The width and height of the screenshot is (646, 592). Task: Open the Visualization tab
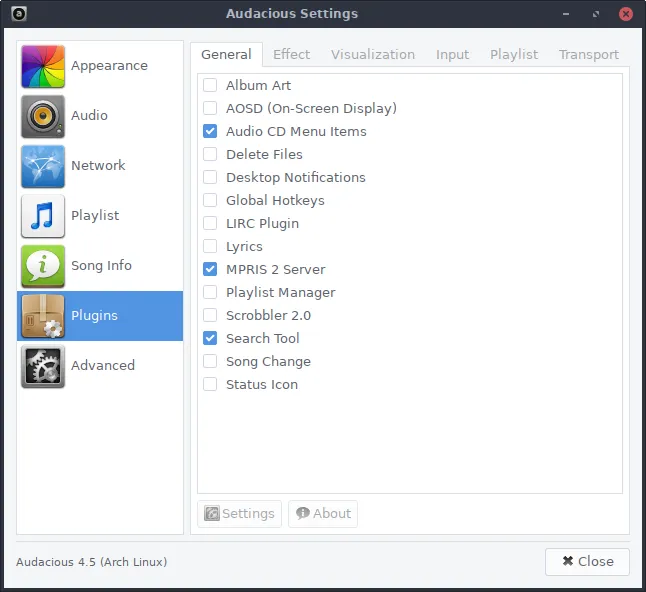coord(373,55)
